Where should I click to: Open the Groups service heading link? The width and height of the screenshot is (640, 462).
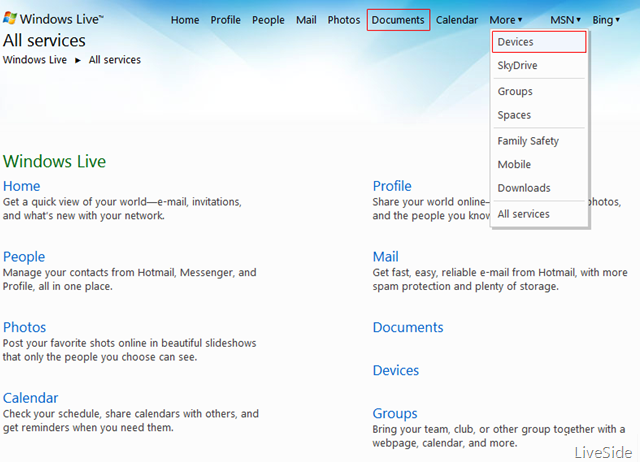pos(395,414)
